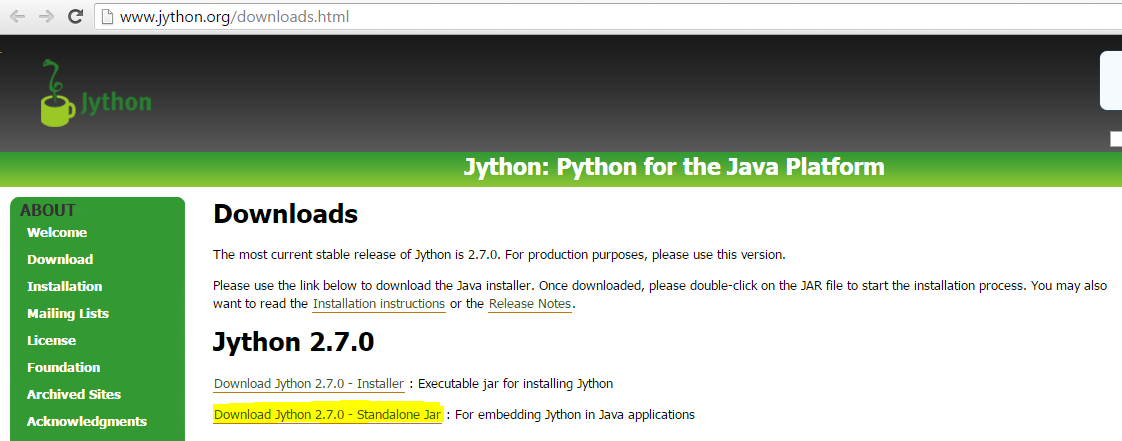Click the sentence about most current stable release
Viewport: 1122px width, 441px height.
[x=499, y=255]
